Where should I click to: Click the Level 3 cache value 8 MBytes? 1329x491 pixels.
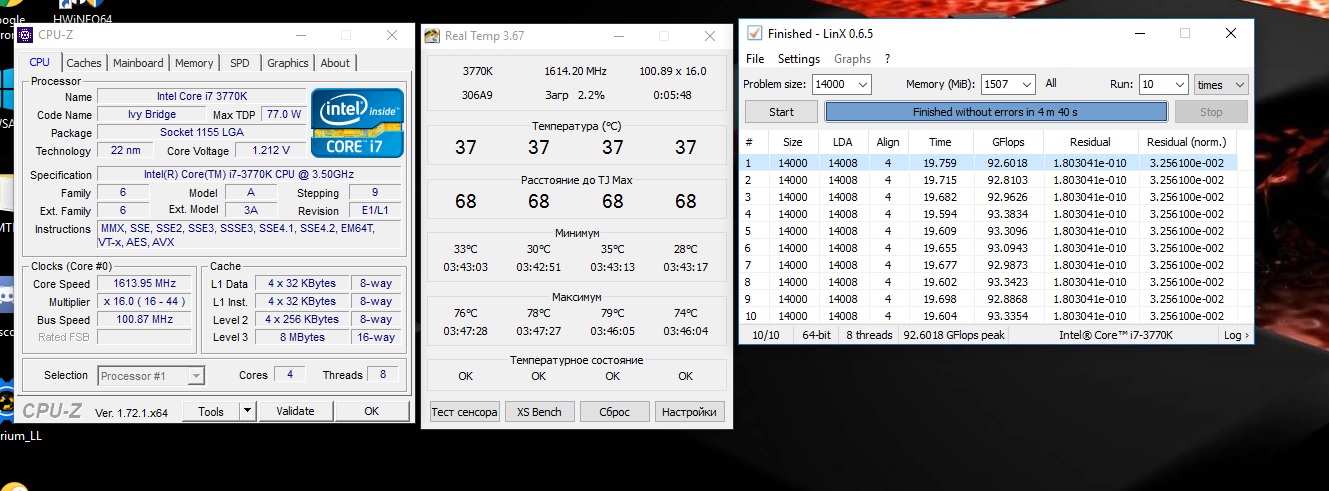[x=301, y=338]
